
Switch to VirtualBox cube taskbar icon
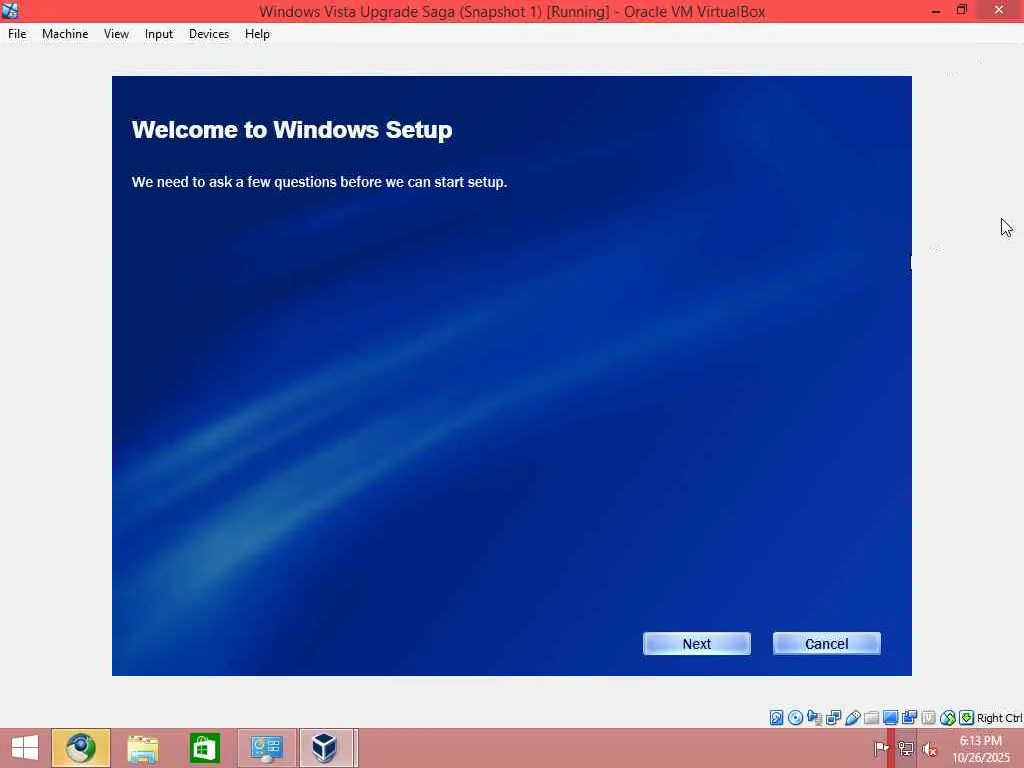coord(325,748)
